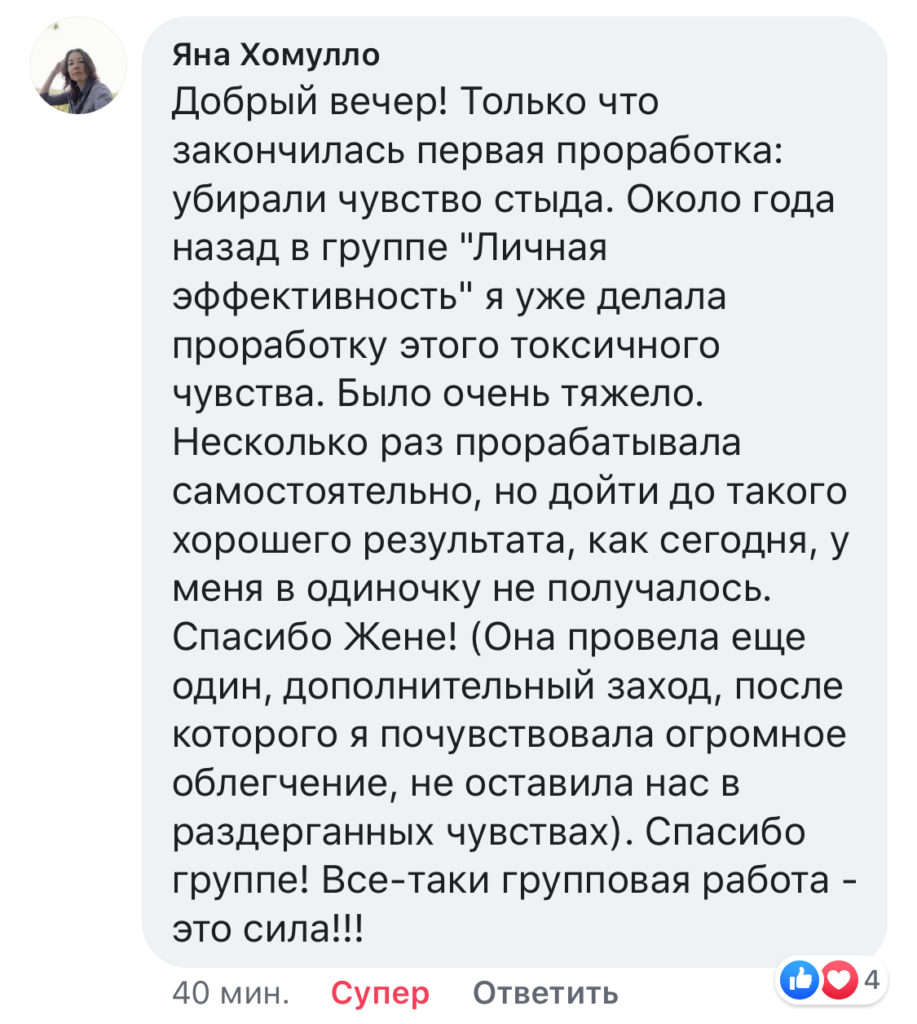Screen dimensions: 917x1024
Task: Click the closing words "это сила!!!"
Action: tap(270, 929)
